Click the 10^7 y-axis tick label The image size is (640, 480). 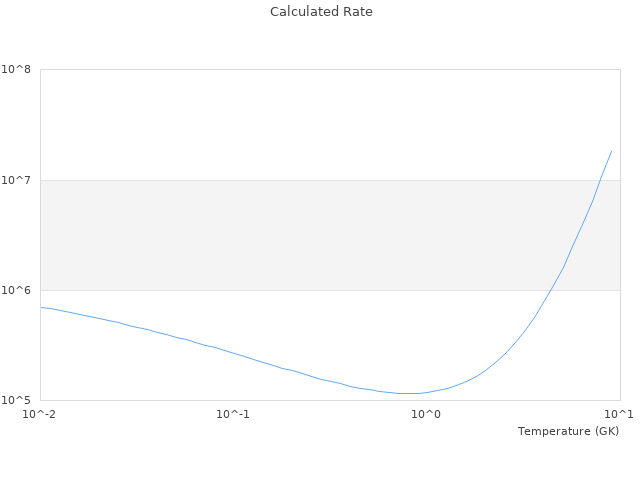[x=17, y=180]
